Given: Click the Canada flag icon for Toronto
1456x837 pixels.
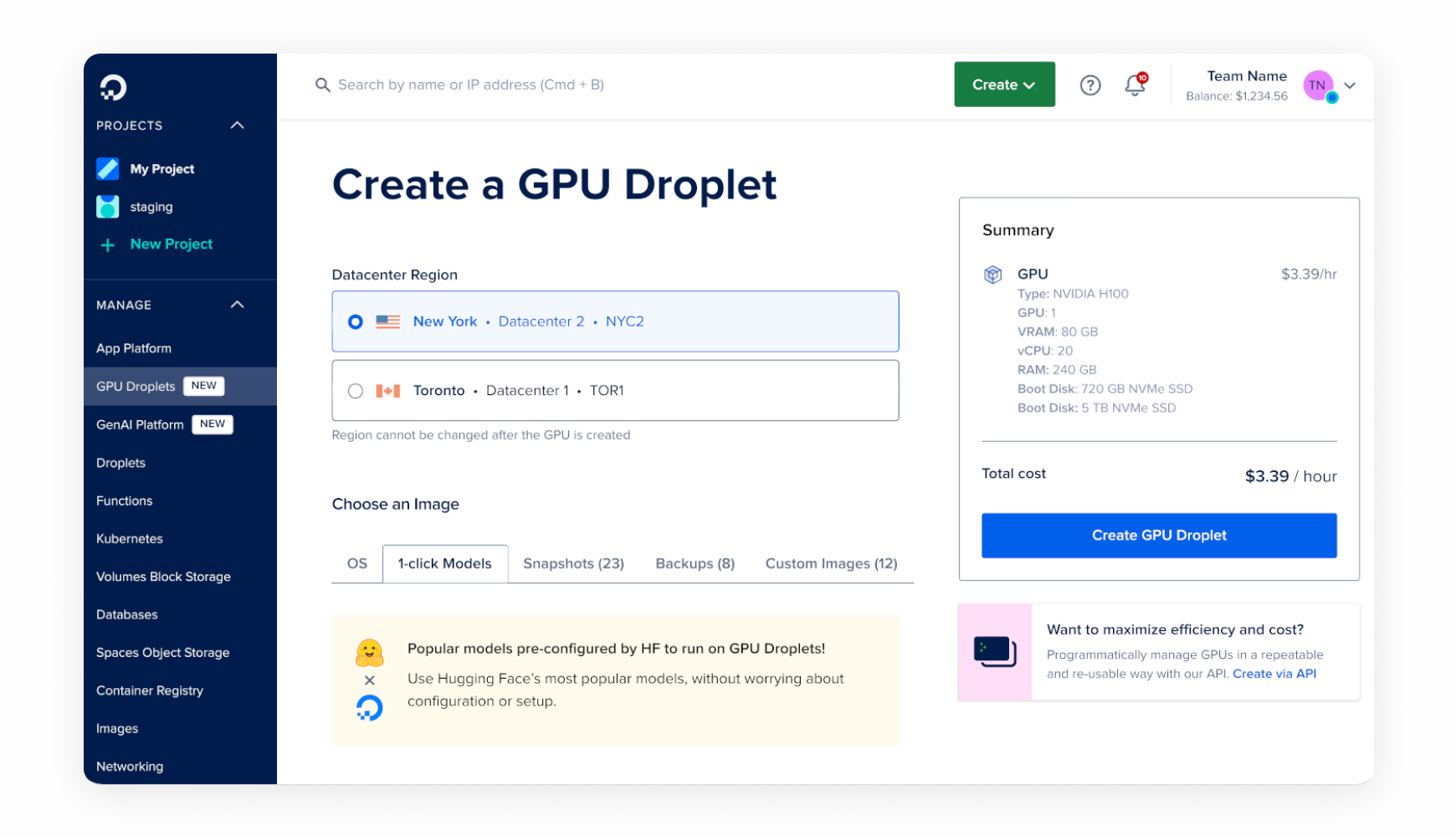Looking at the screenshot, I should tap(387, 391).
